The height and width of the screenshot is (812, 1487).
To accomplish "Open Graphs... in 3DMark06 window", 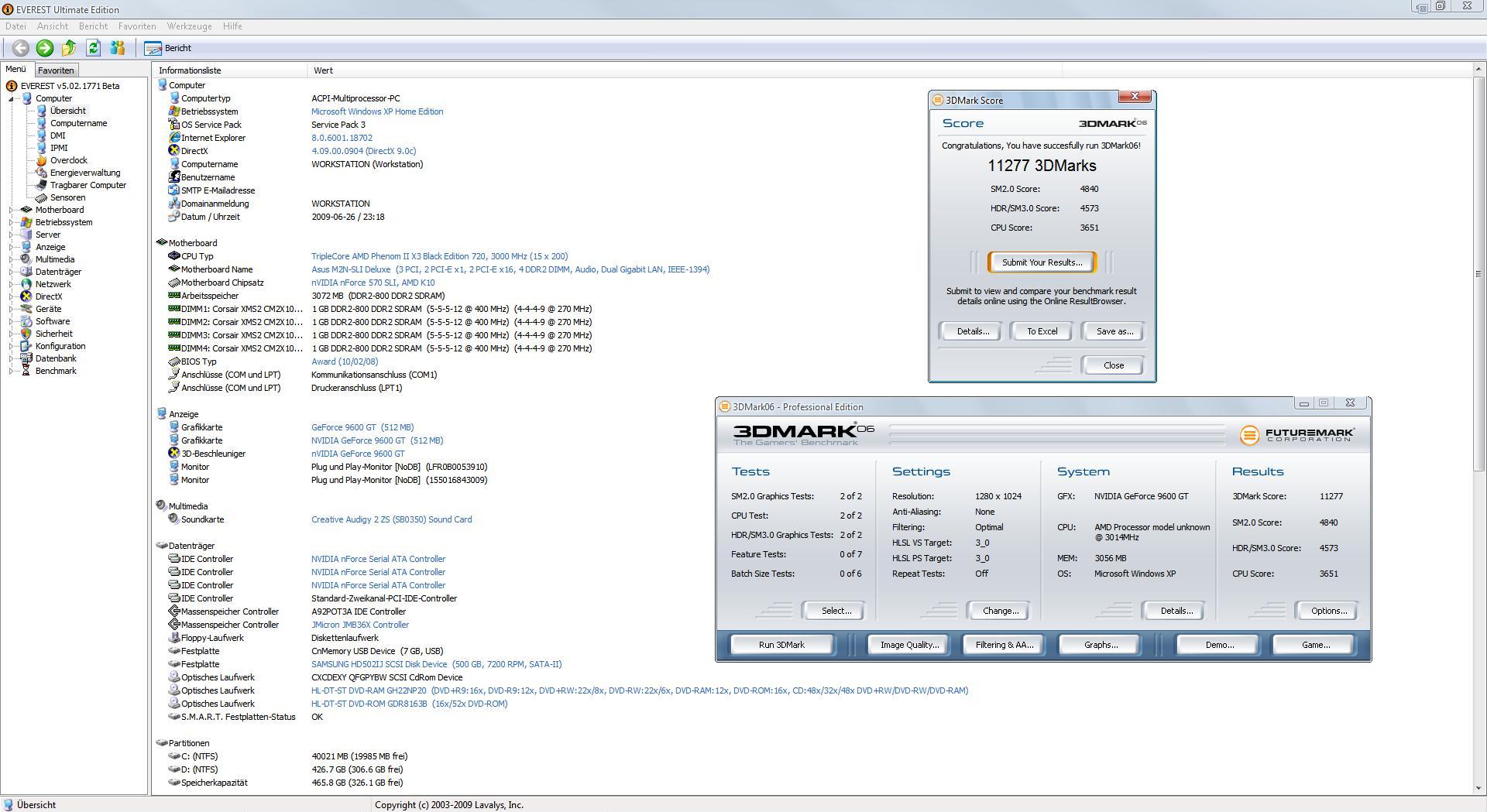I will click(1101, 645).
